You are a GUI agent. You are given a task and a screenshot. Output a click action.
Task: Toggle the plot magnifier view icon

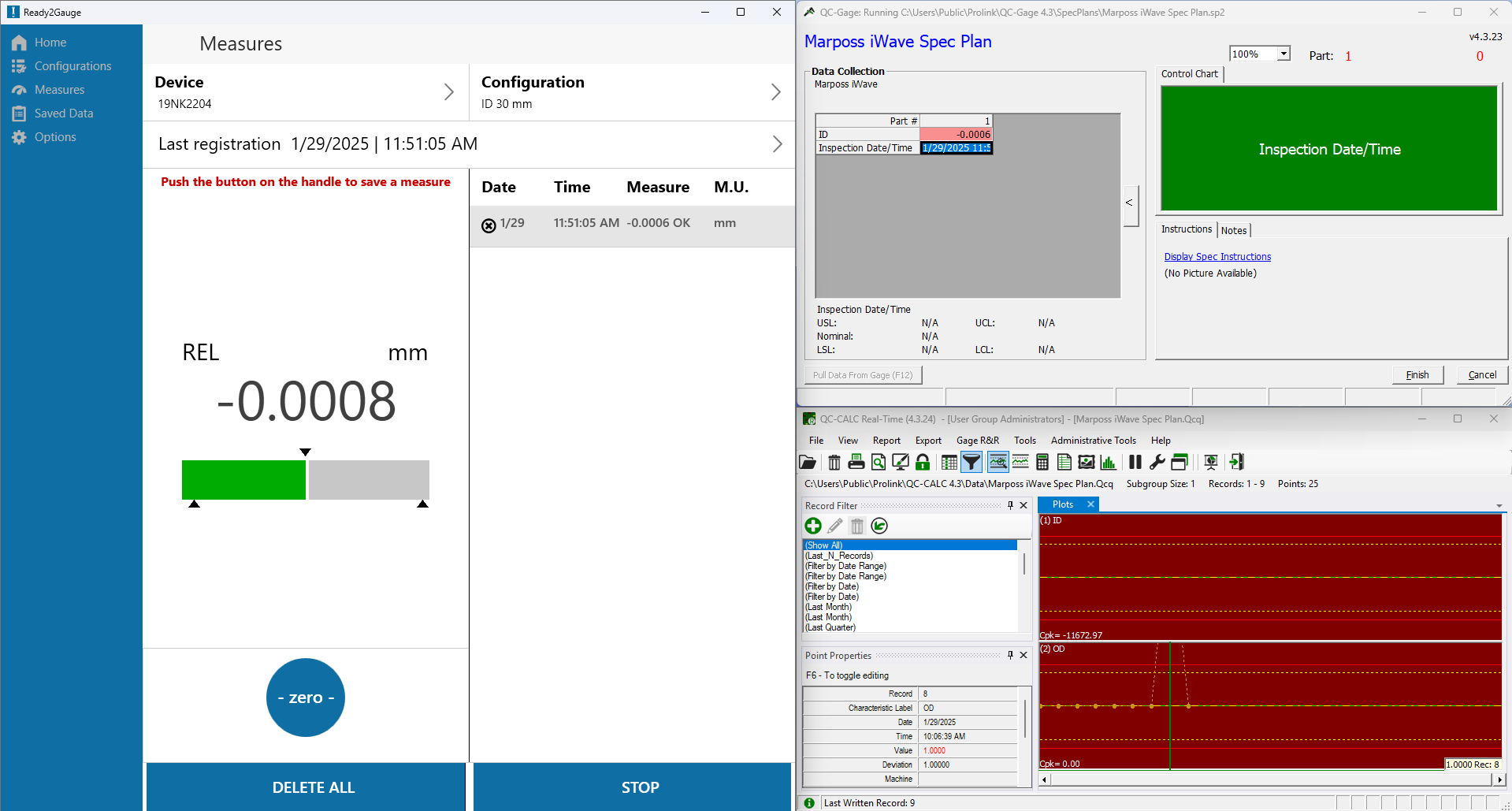[x=998, y=463]
